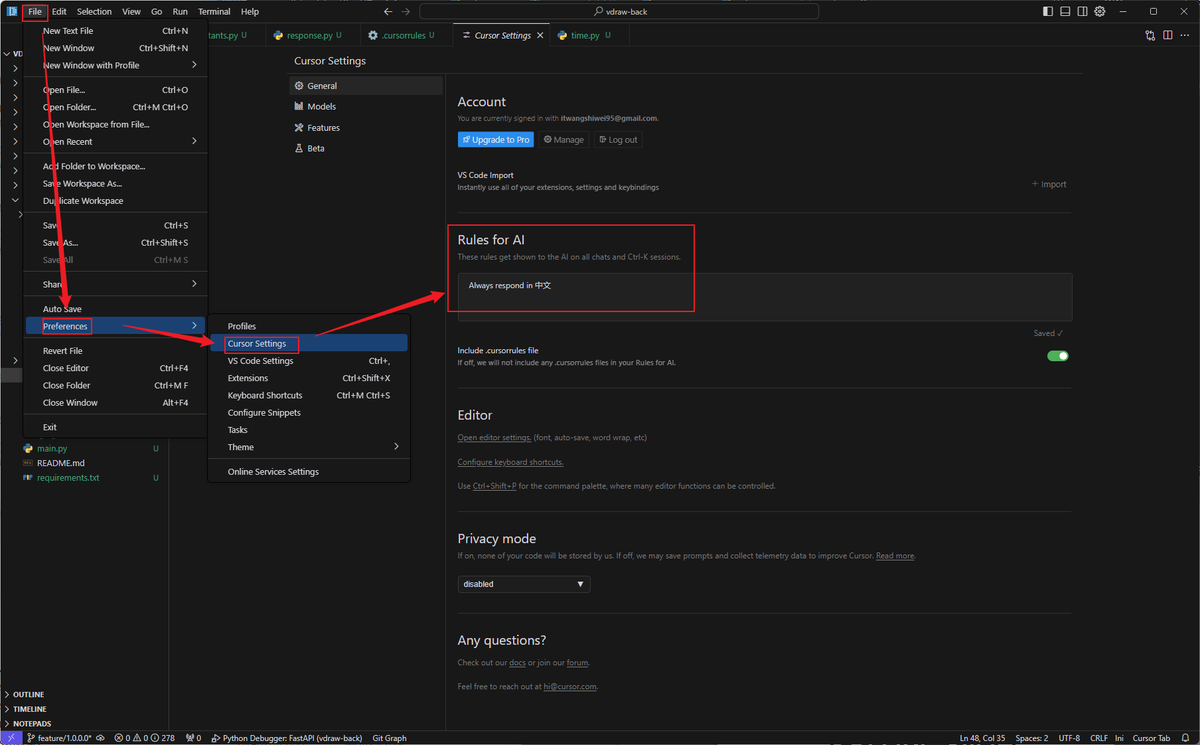Click the Cursor app icon in title bar
Image resolution: width=1200 pixels, height=745 pixels.
point(11,11)
